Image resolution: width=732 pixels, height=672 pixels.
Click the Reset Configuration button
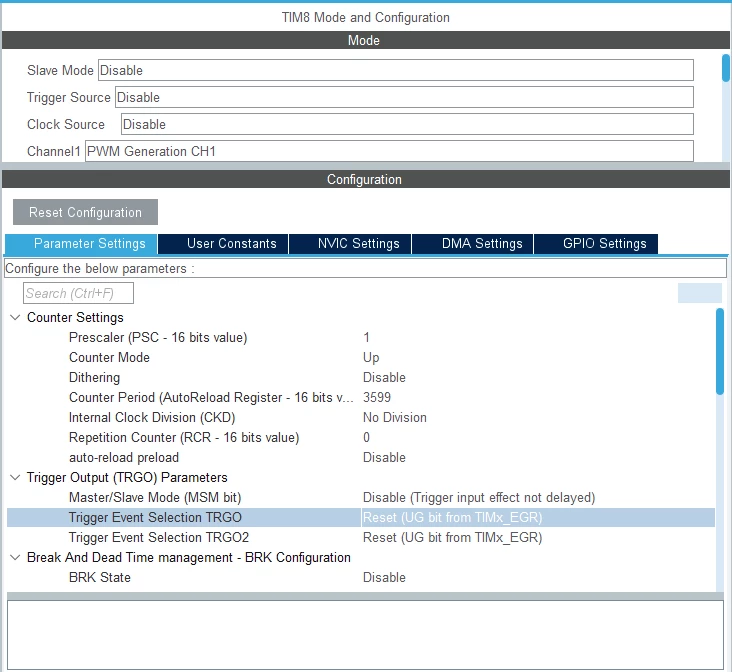pyautogui.click(x=85, y=212)
